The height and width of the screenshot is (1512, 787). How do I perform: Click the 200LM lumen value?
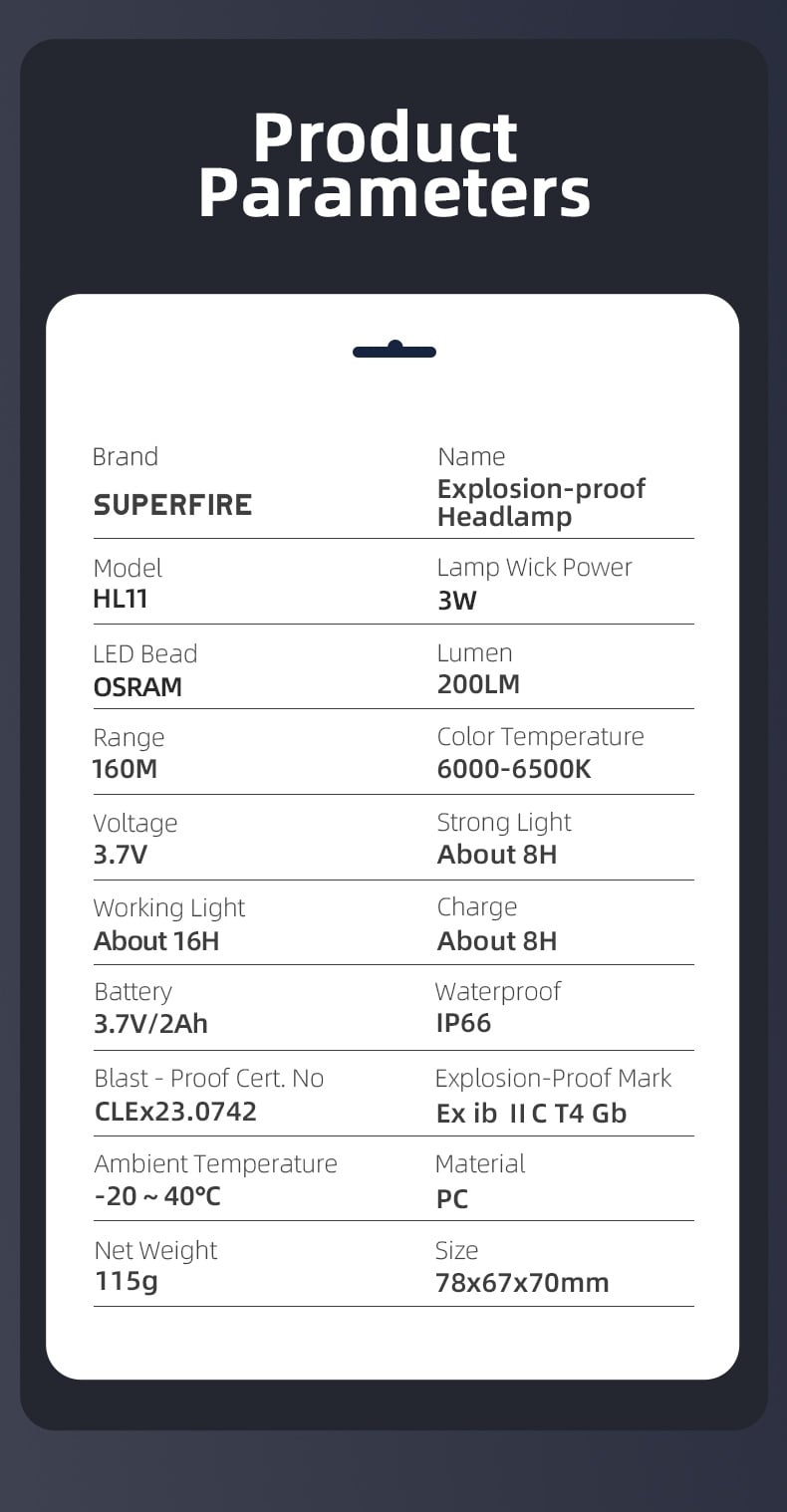coord(478,684)
